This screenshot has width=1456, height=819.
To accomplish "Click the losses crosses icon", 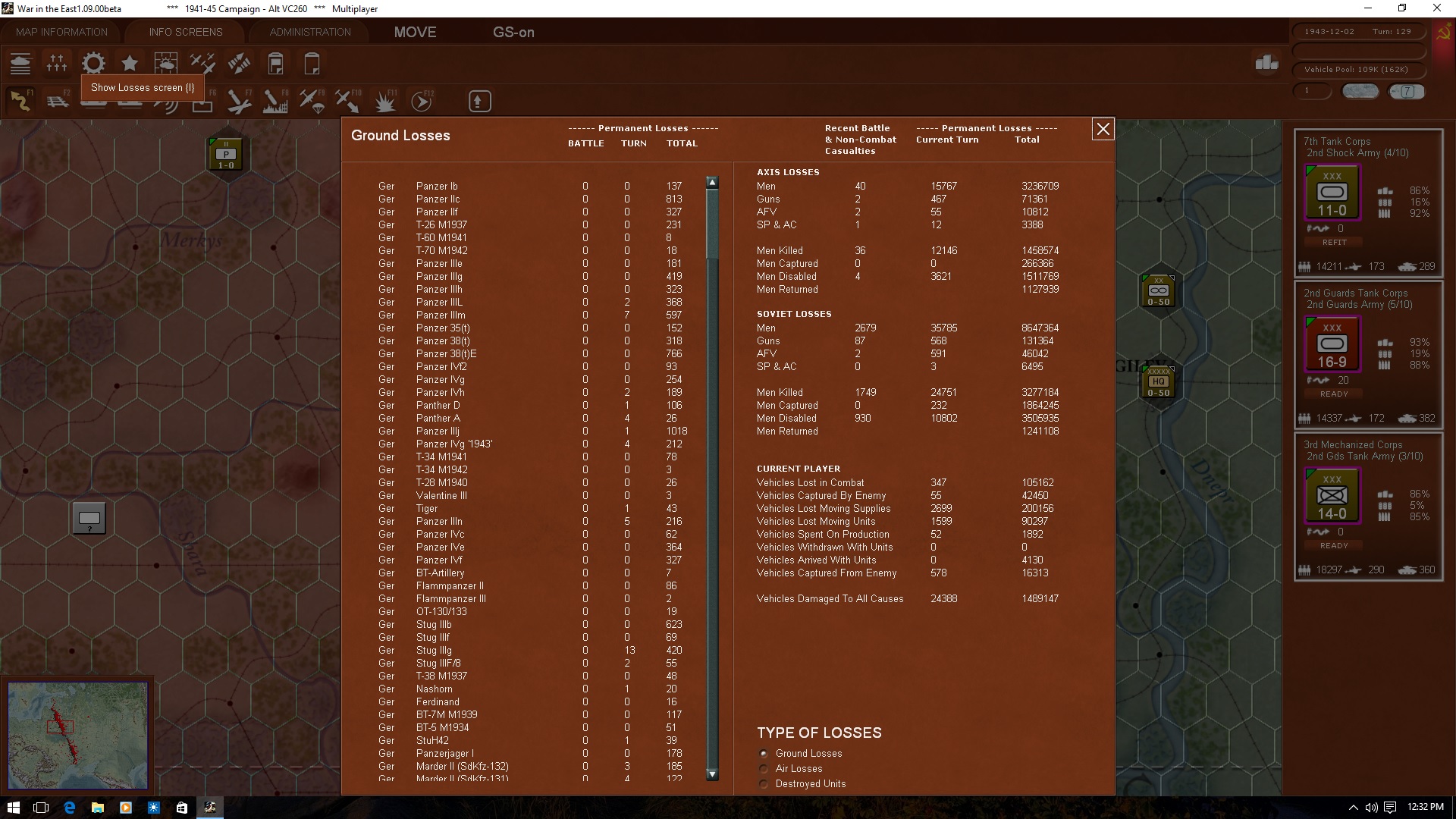I will [57, 64].
